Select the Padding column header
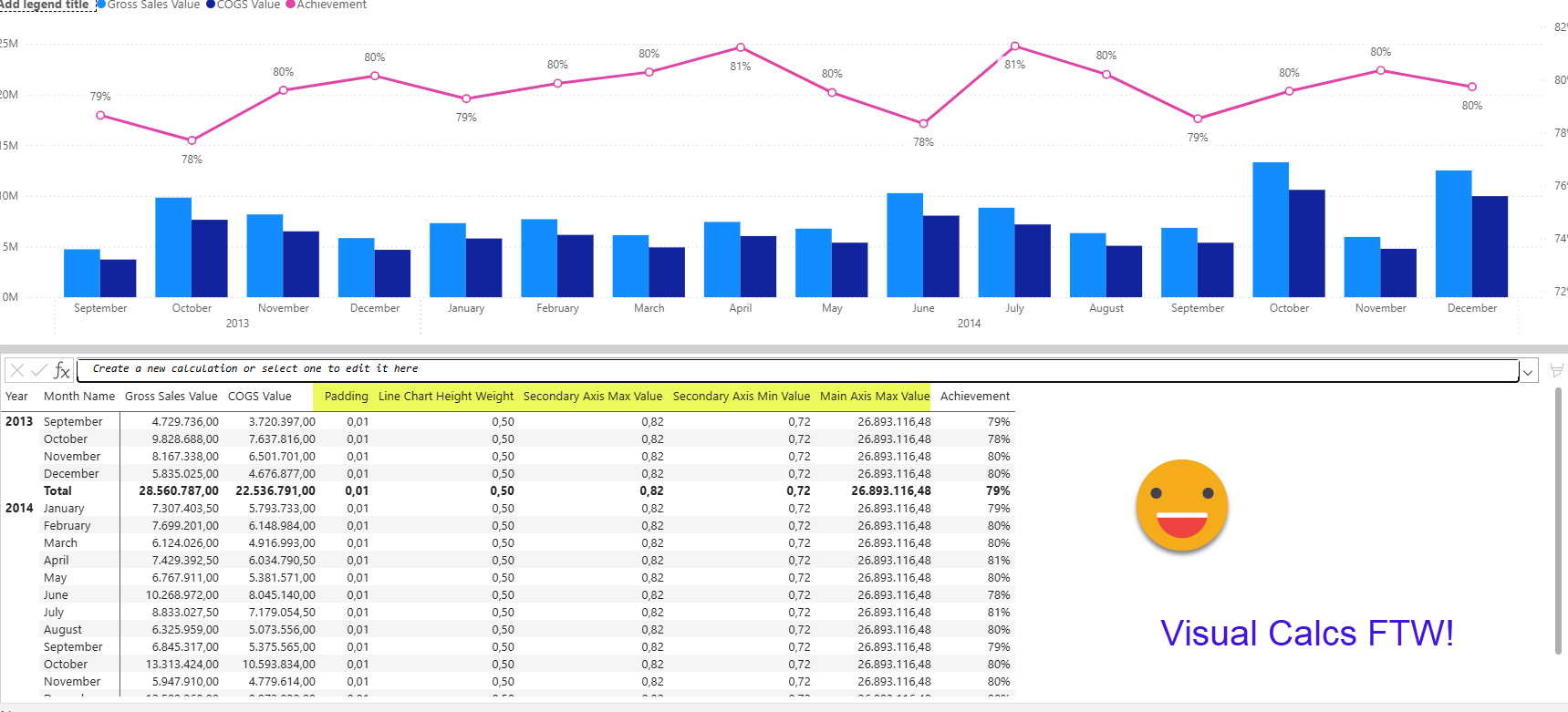The height and width of the screenshot is (712, 1568). click(x=346, y=397)
